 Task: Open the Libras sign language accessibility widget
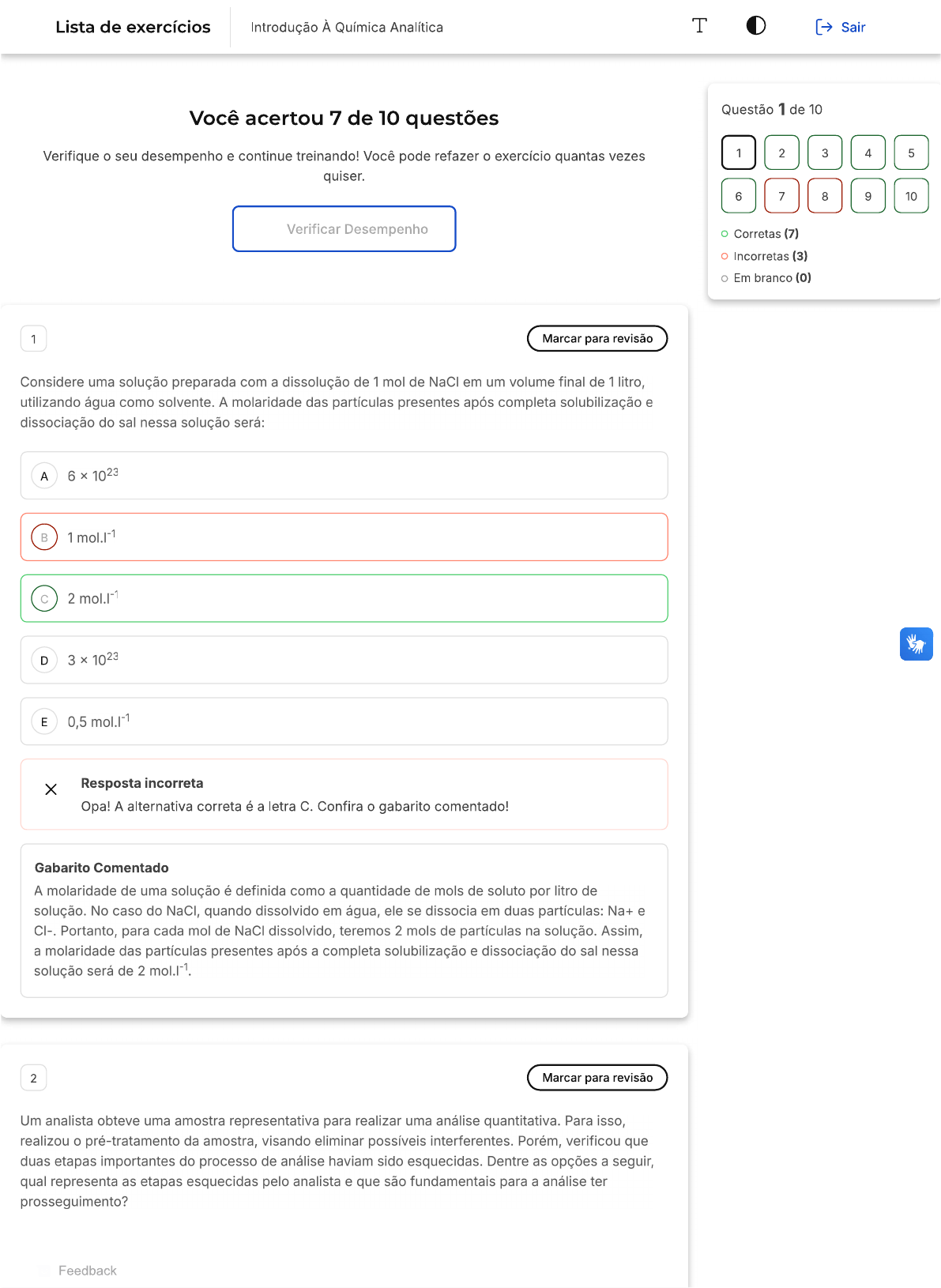pyautogui.click(x=916, y=644)
